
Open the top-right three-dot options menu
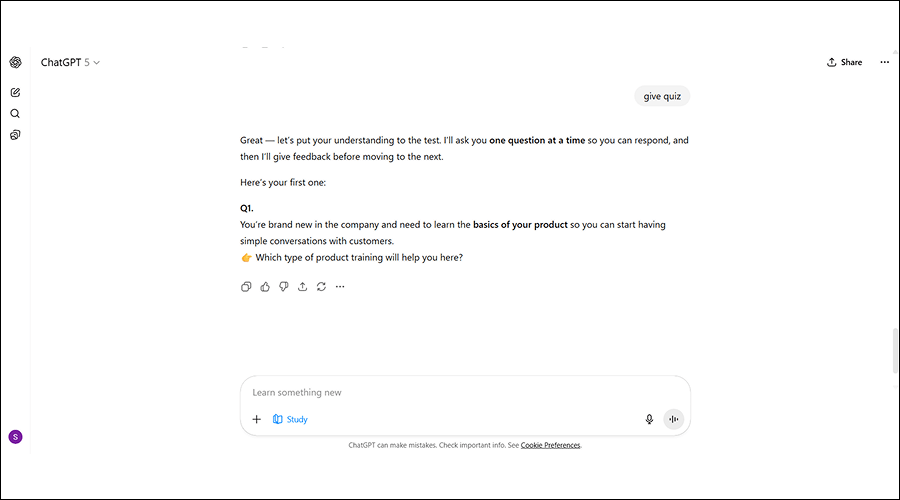pos(884,62)
